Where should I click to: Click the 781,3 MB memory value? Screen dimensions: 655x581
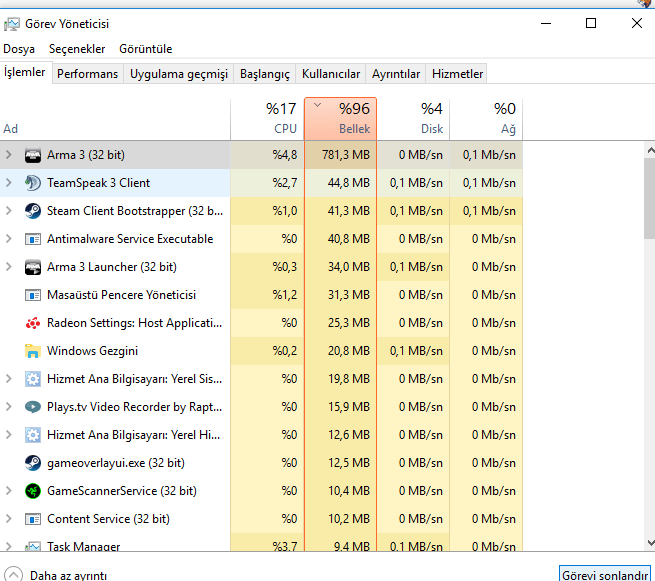(346, 155)
